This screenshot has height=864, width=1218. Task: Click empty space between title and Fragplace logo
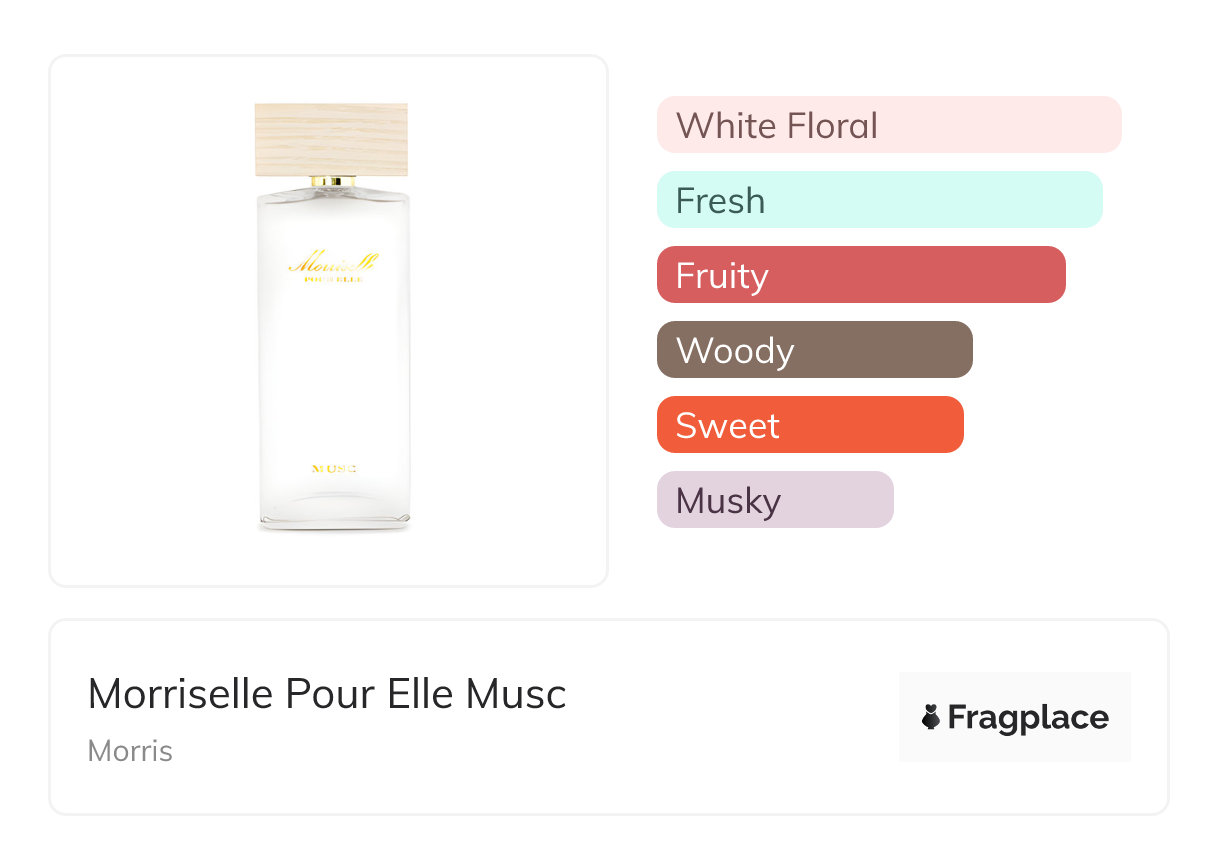tap(730, 717)
